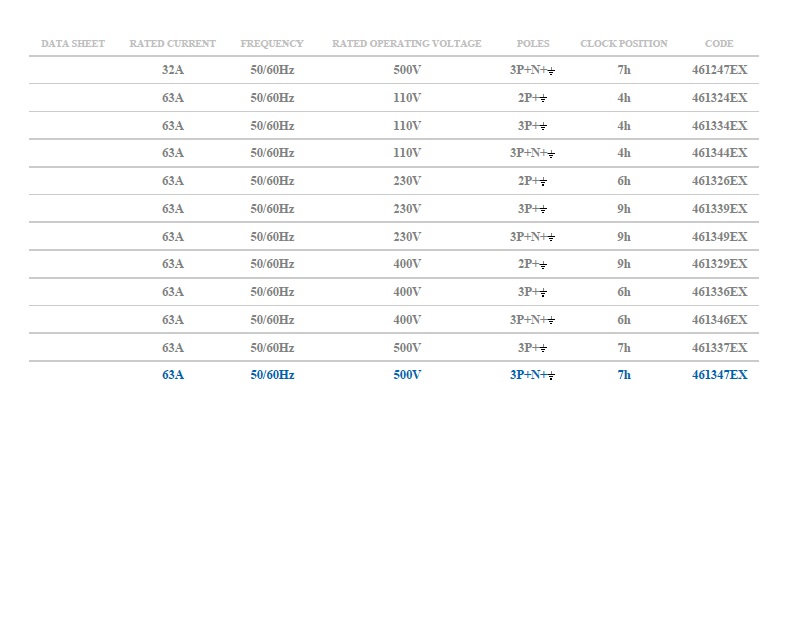Open code 461329EX
This screenshot has width=807, height=624.
pos(719,264)
